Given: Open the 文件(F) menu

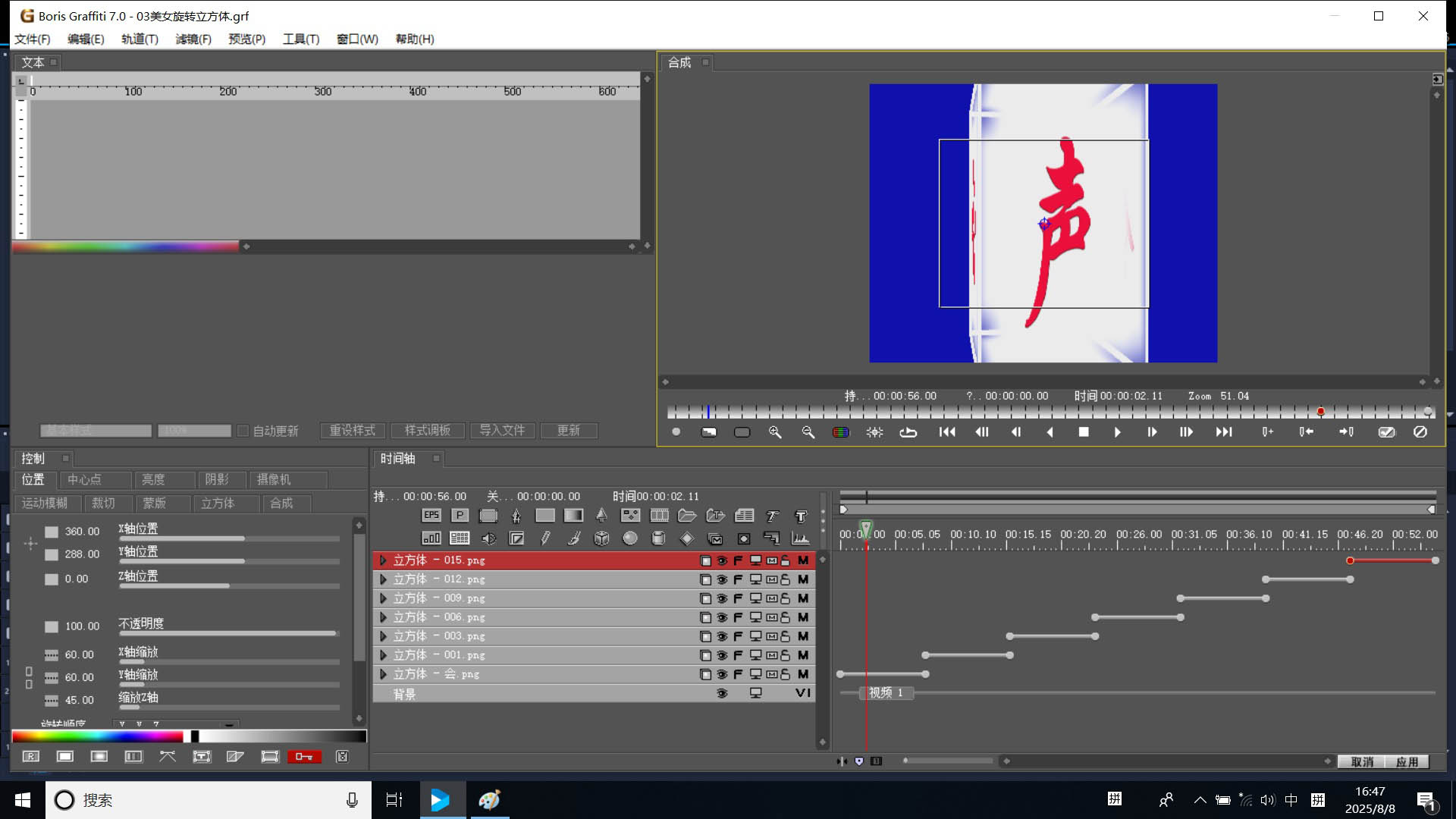Looking at the screenshot, I should click(x=32, y=39).
